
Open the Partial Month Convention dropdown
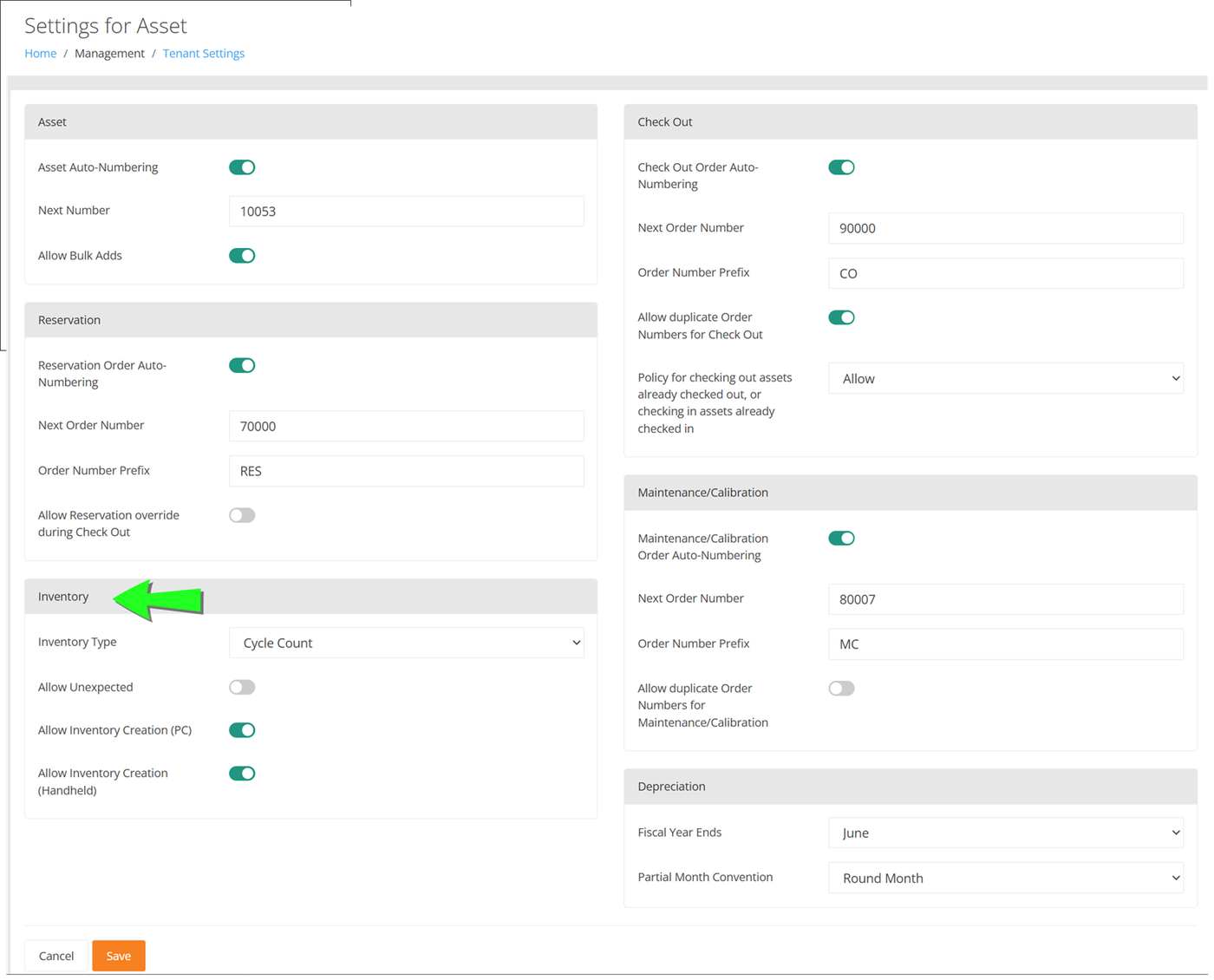[x=1006, y=878]
